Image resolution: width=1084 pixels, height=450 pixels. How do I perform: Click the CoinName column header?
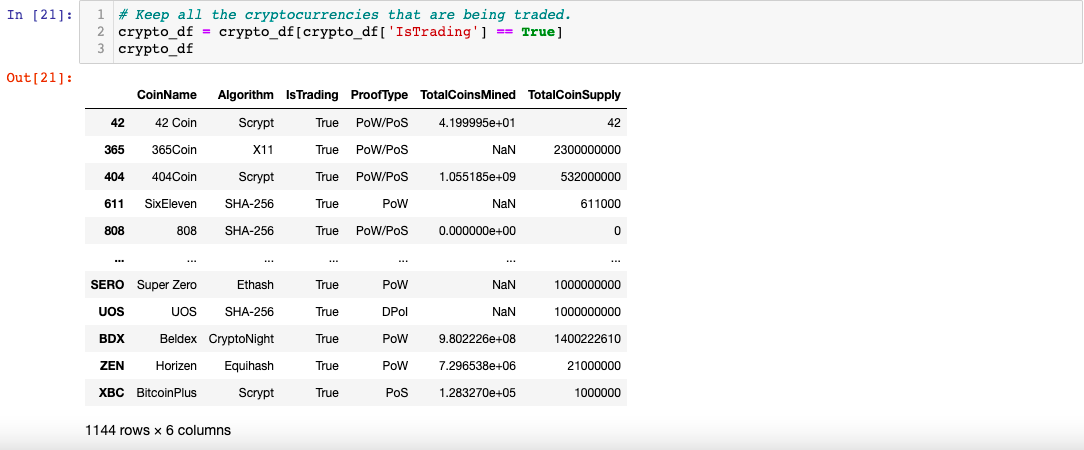167,95
